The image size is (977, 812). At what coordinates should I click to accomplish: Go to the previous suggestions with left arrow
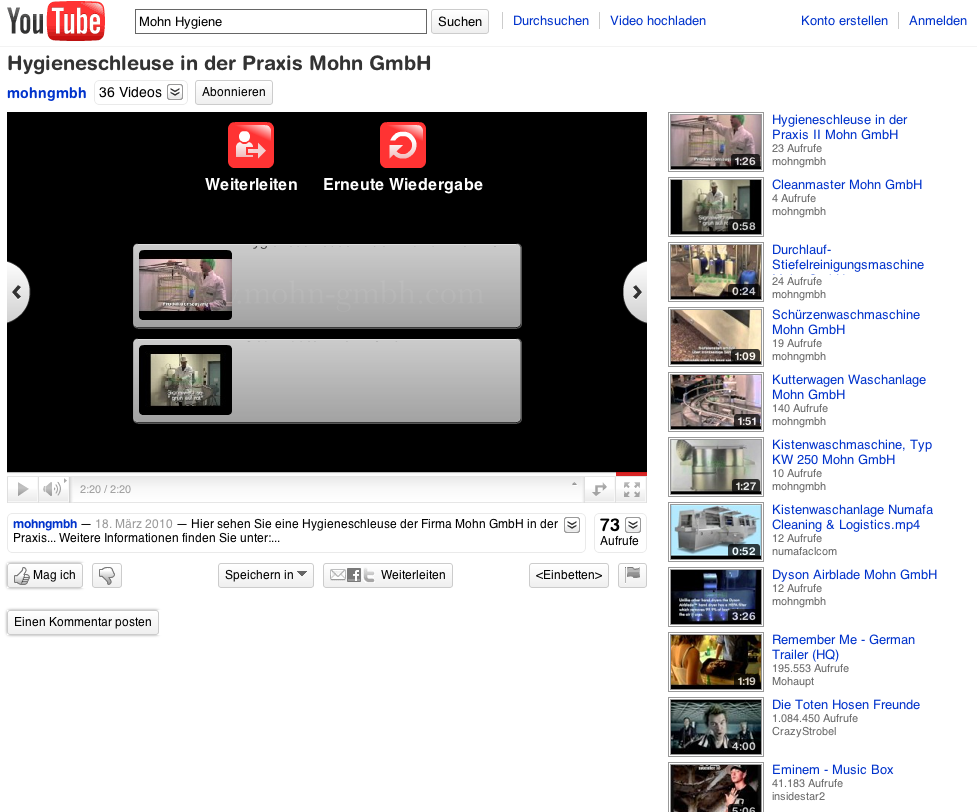click(17, 292)
